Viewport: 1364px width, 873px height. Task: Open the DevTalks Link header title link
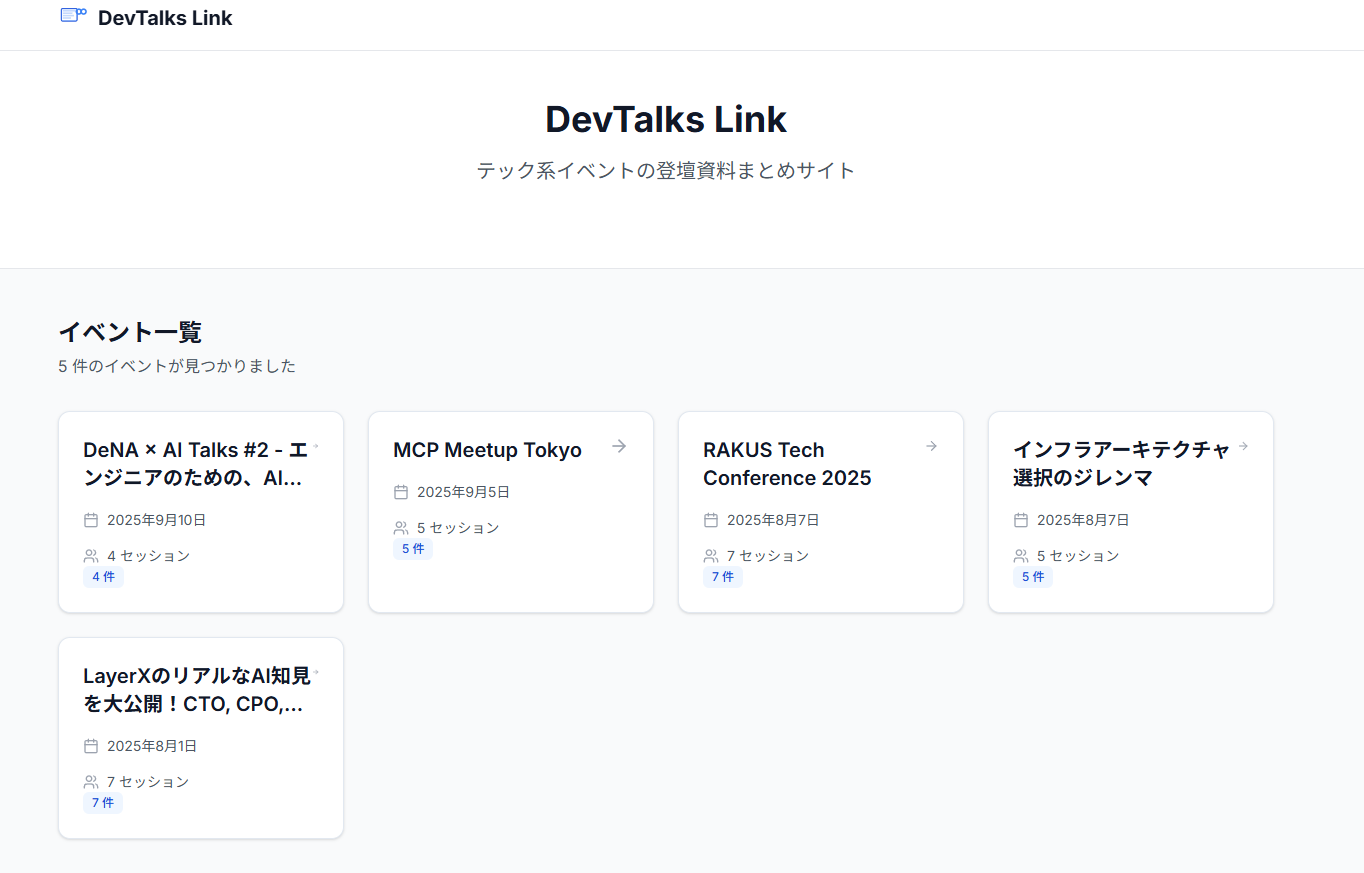coord(165,18)
